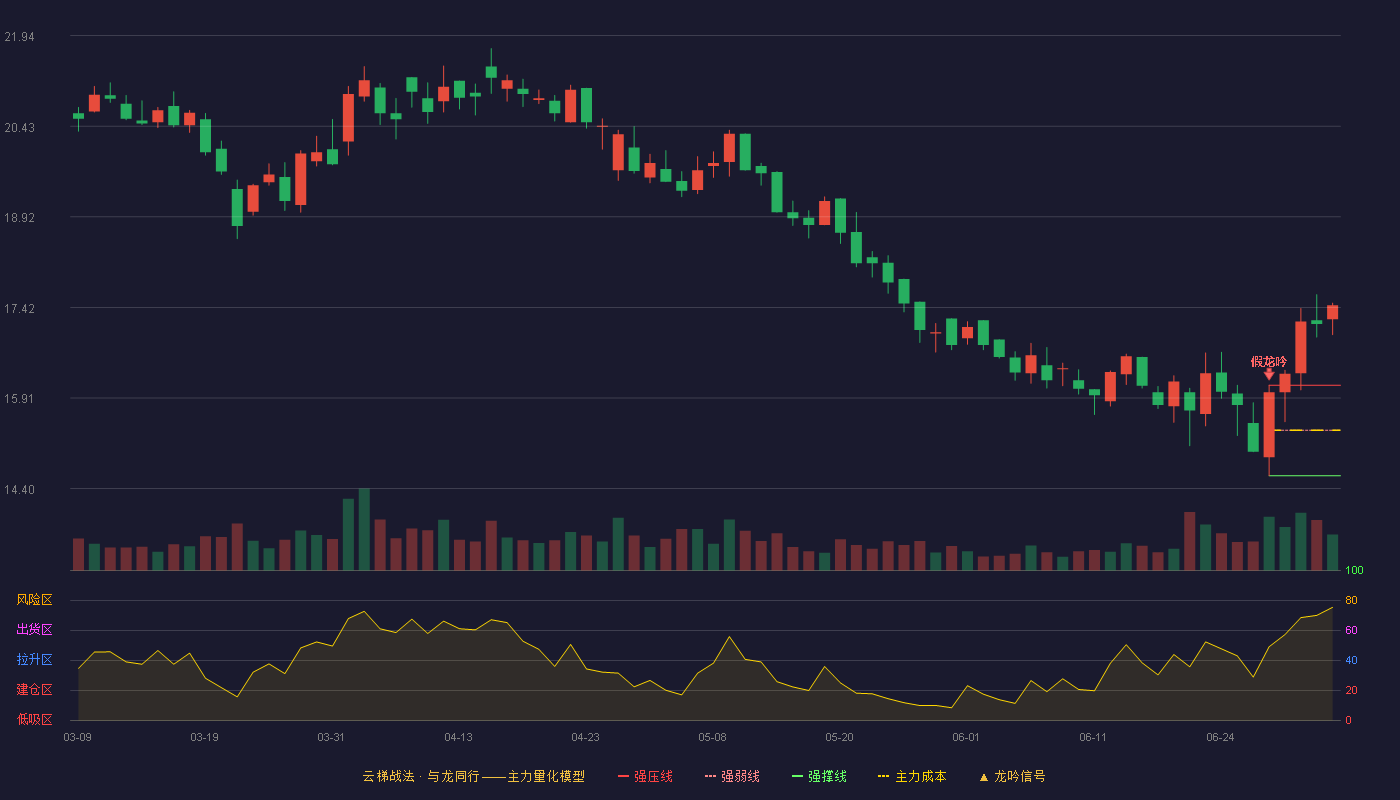Click the 06-11 date axis label

click(1093, 737)
